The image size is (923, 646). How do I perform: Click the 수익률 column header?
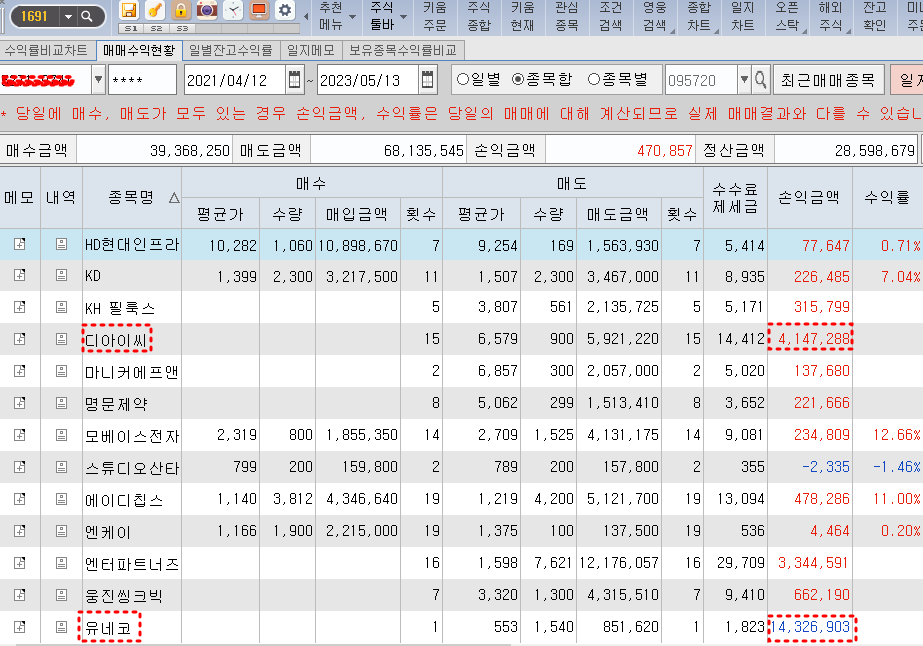(887, 197)
